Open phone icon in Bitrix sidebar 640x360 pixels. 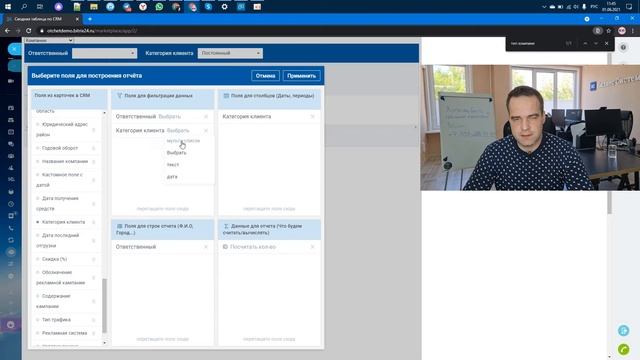(x=11, y=228)
